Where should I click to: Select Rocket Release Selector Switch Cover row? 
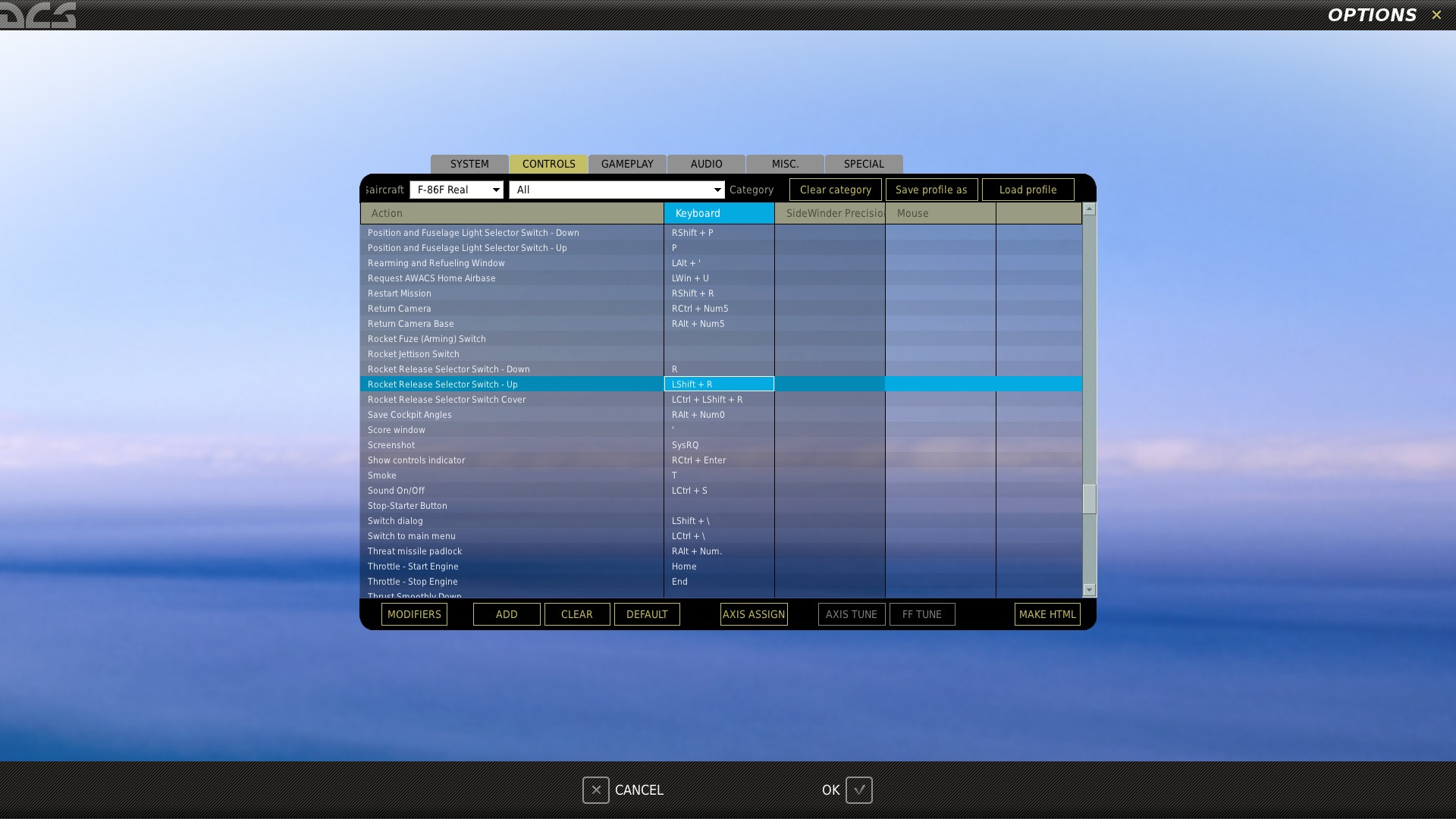click(721, 400)
